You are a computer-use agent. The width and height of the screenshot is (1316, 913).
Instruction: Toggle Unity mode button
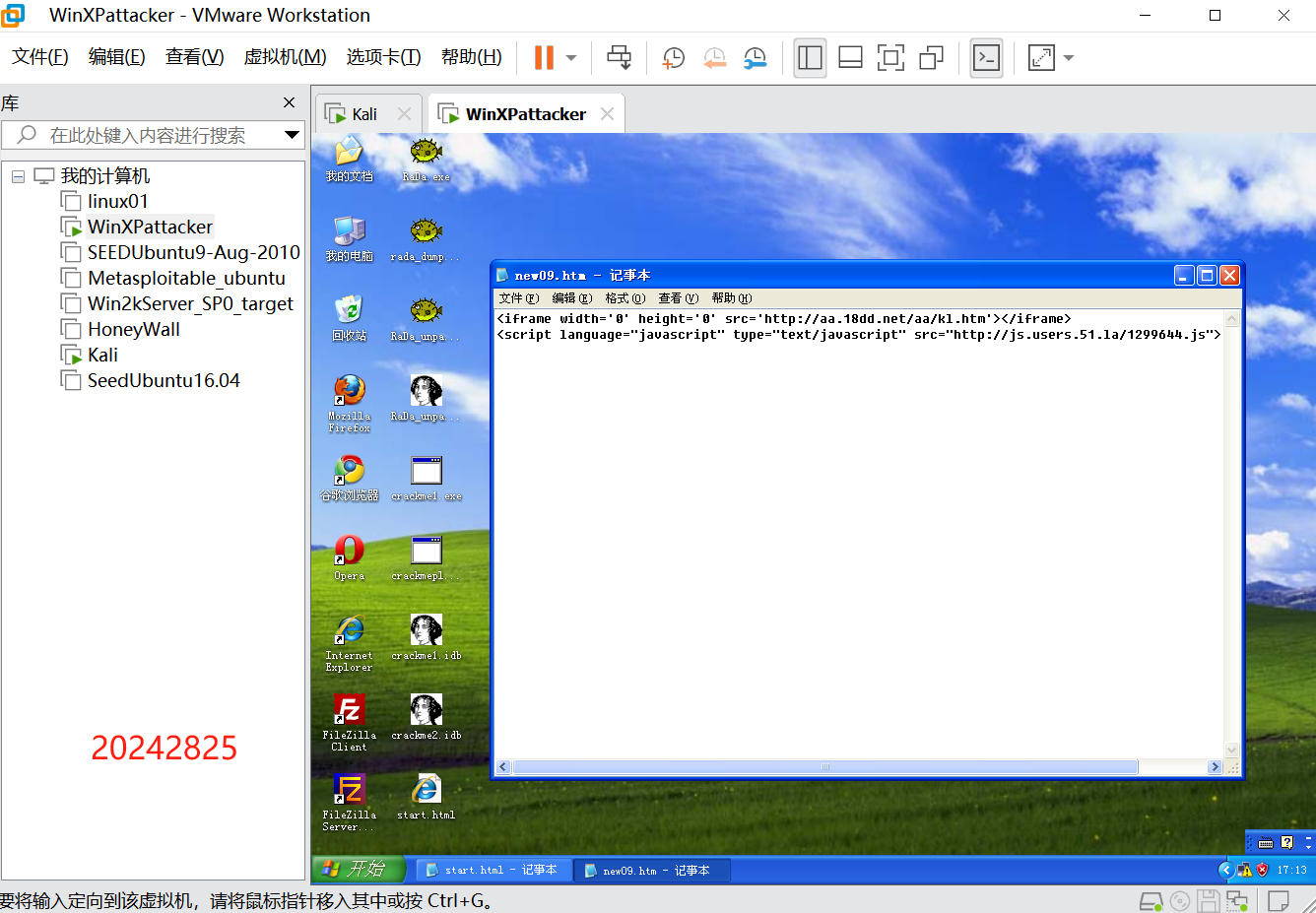pyautogui.click(x=931, y=58)
